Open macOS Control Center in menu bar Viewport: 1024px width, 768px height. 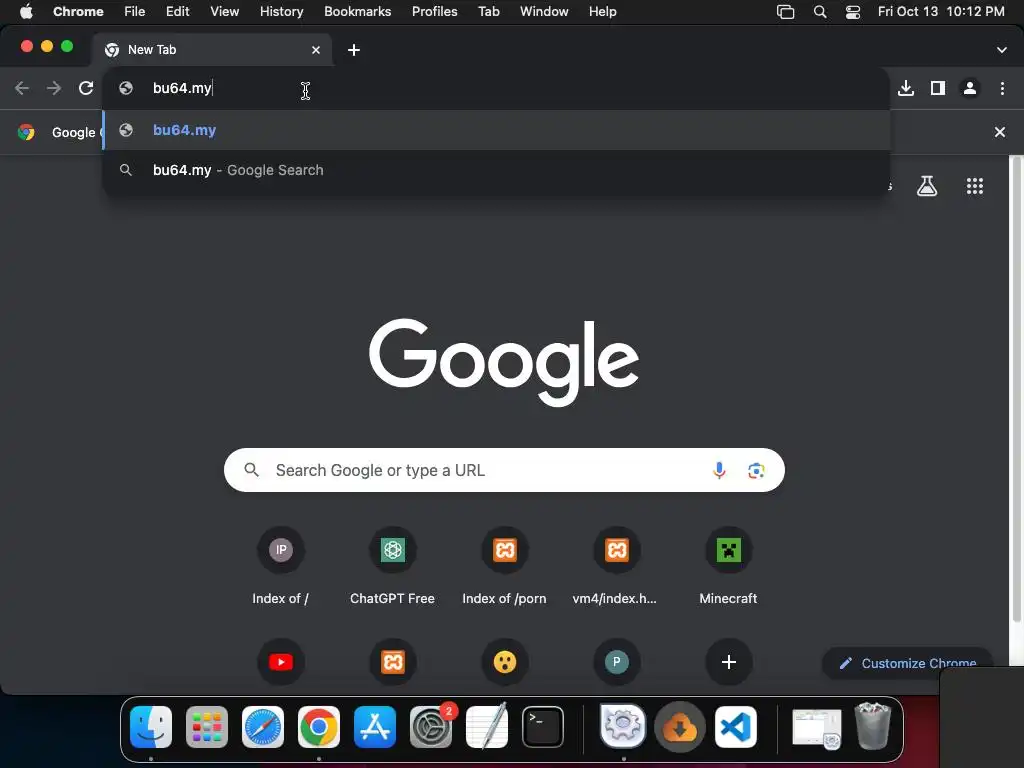pos(852,12)
